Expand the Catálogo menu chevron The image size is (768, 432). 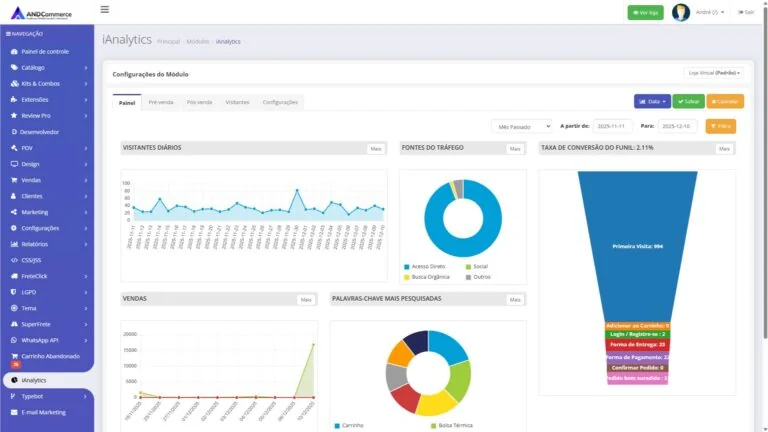coord(86,68)
